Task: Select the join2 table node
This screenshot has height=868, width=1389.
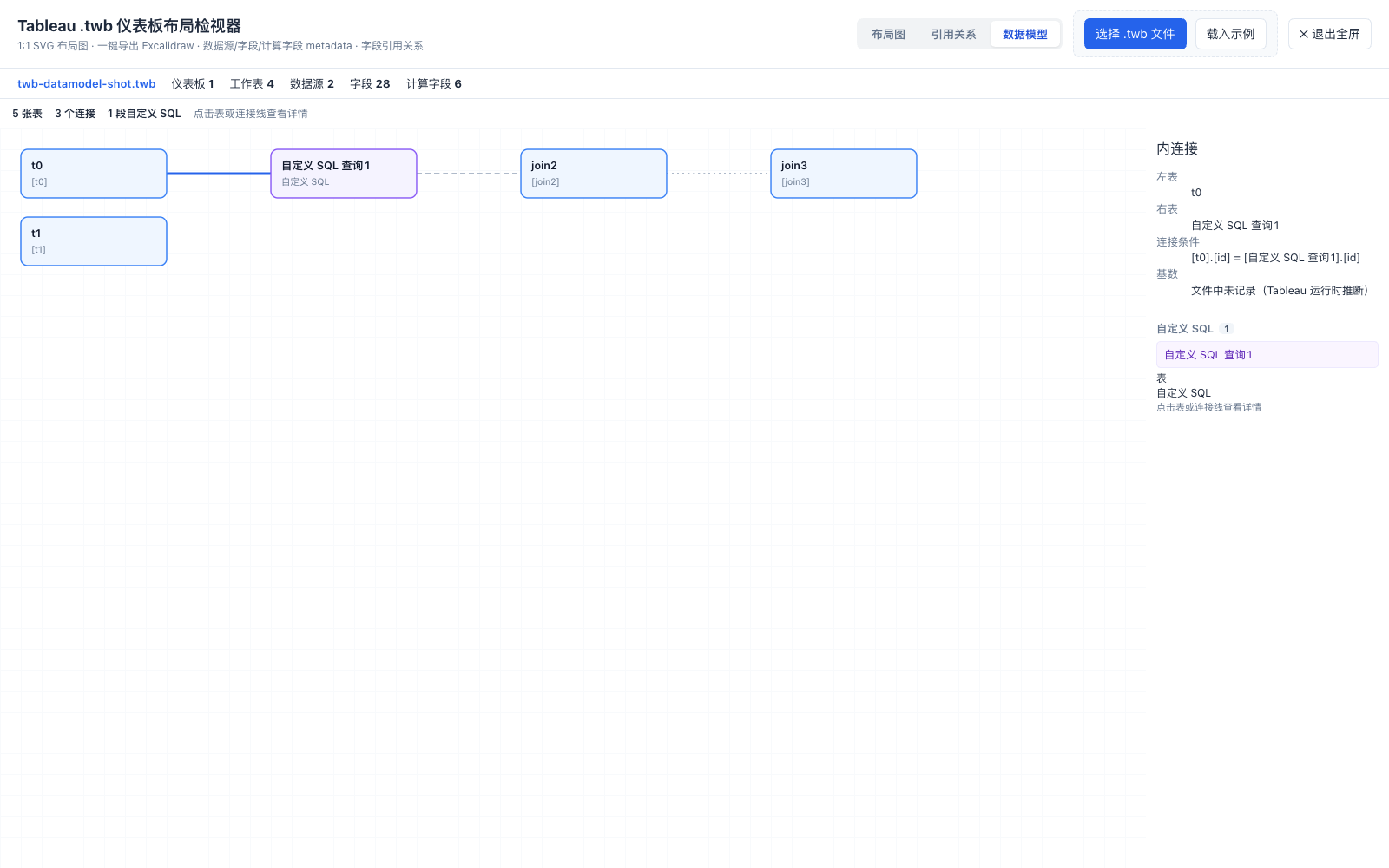Action: pyautogui.click(x=594, y=174)
